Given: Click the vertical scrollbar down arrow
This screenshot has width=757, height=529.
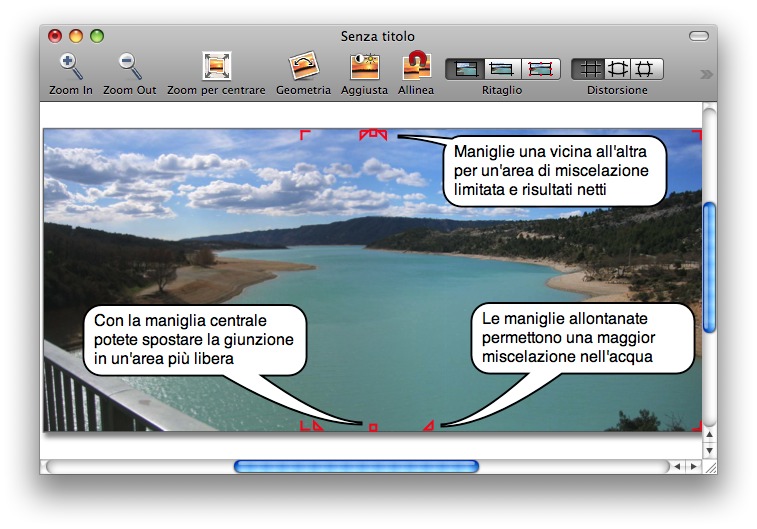Looking at the screenshot, I should pyautogui.click(x=709, y=450).
